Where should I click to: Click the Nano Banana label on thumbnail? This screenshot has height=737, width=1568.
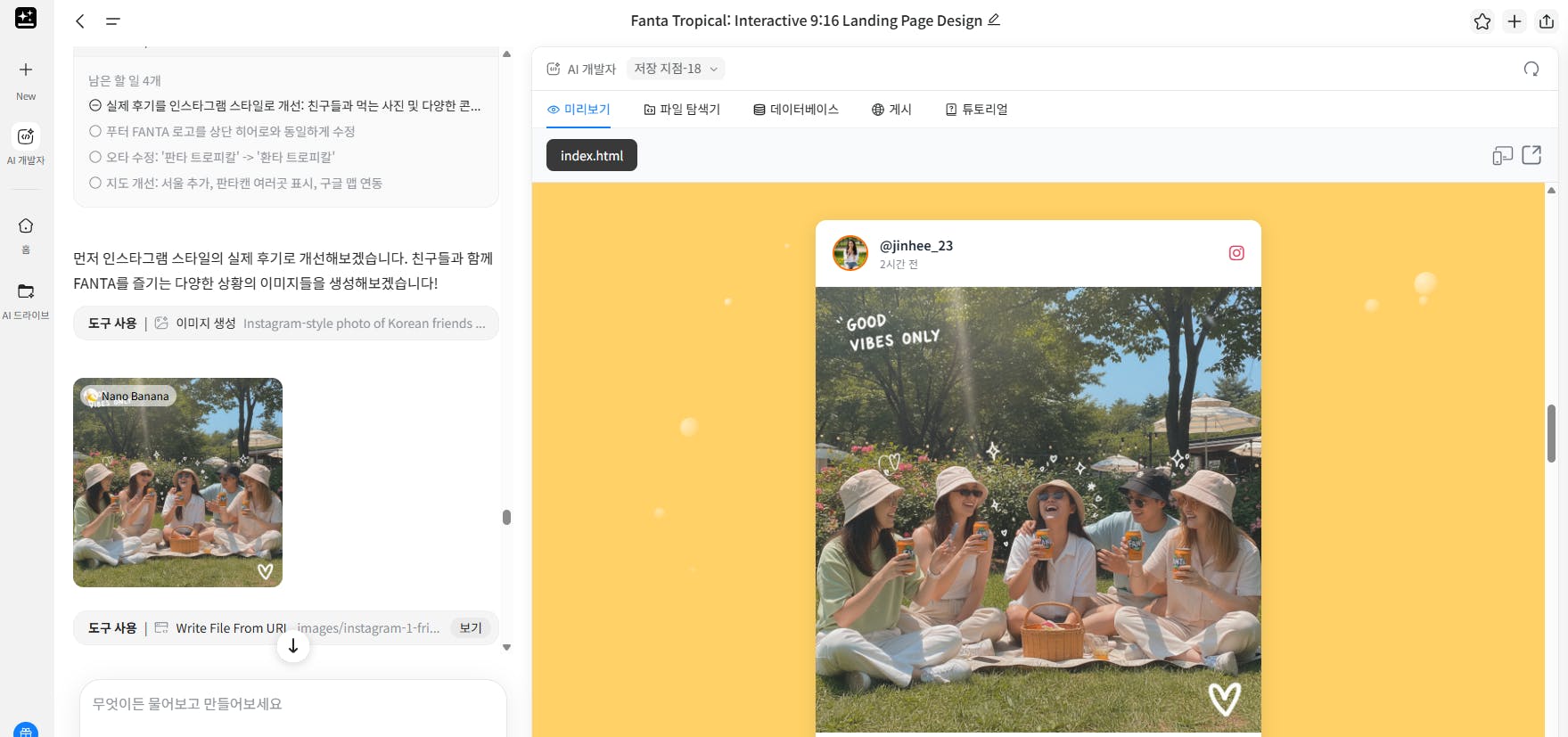[x=128, y=396]
